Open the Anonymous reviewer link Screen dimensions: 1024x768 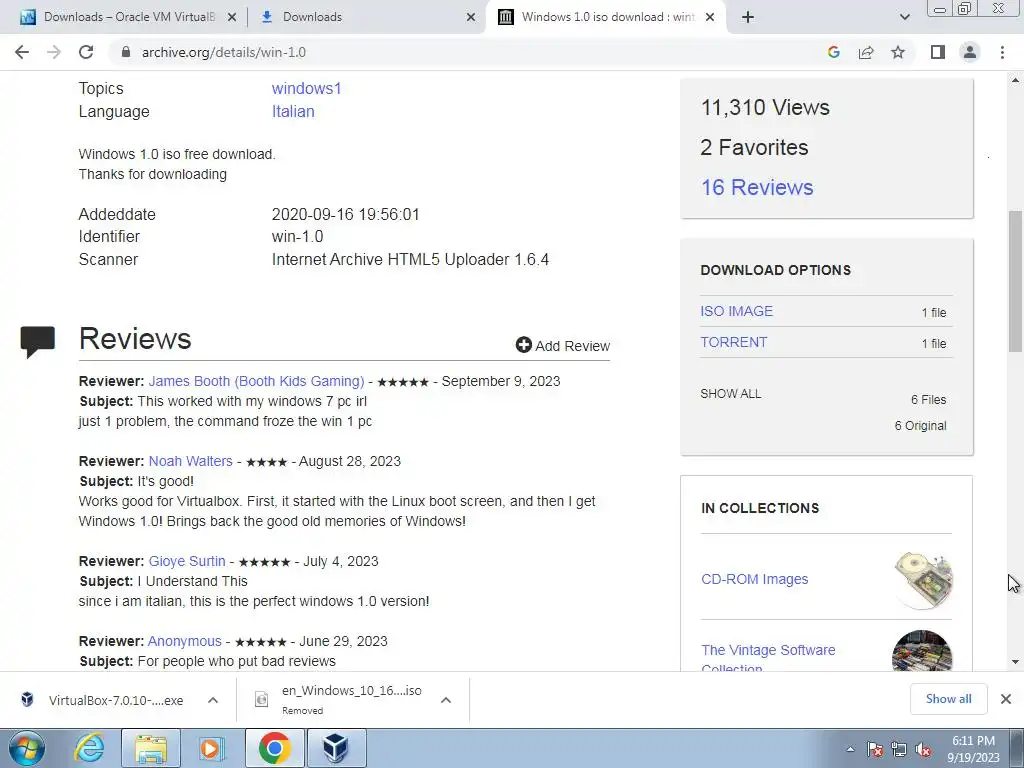(x=184, y=641)
